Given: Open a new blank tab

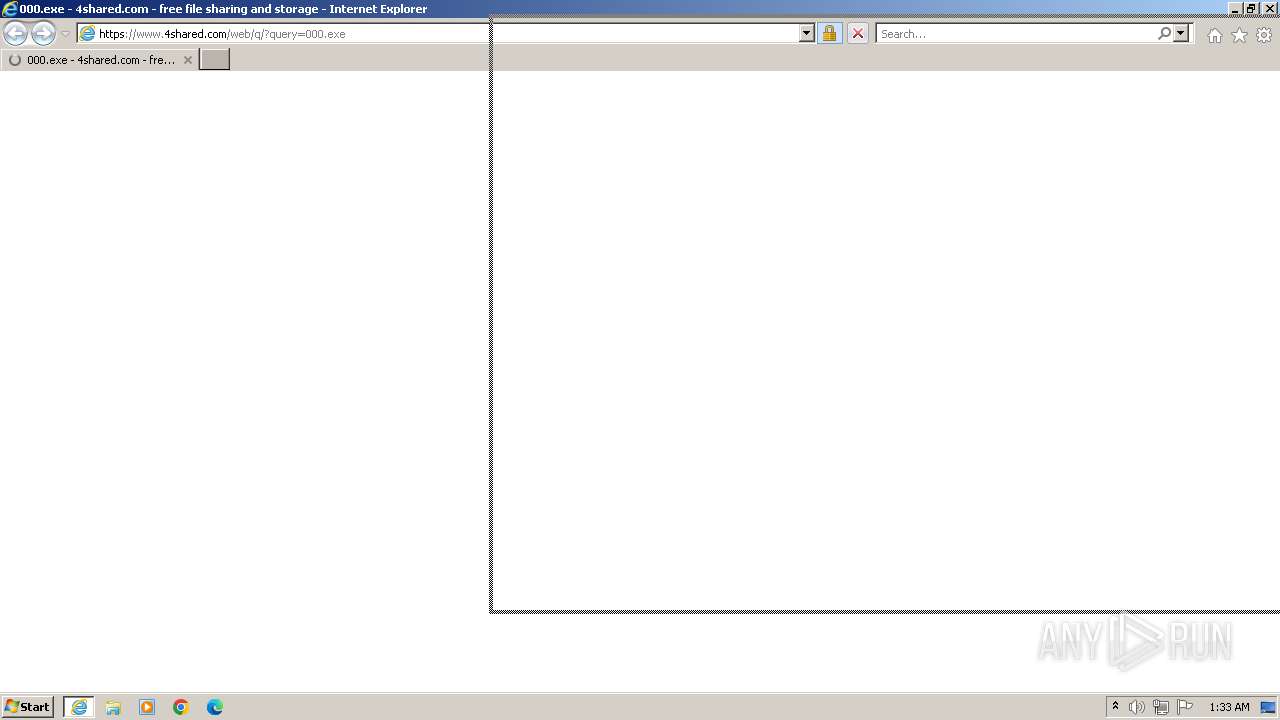Looking at the screenshot, I should point(215,60).
